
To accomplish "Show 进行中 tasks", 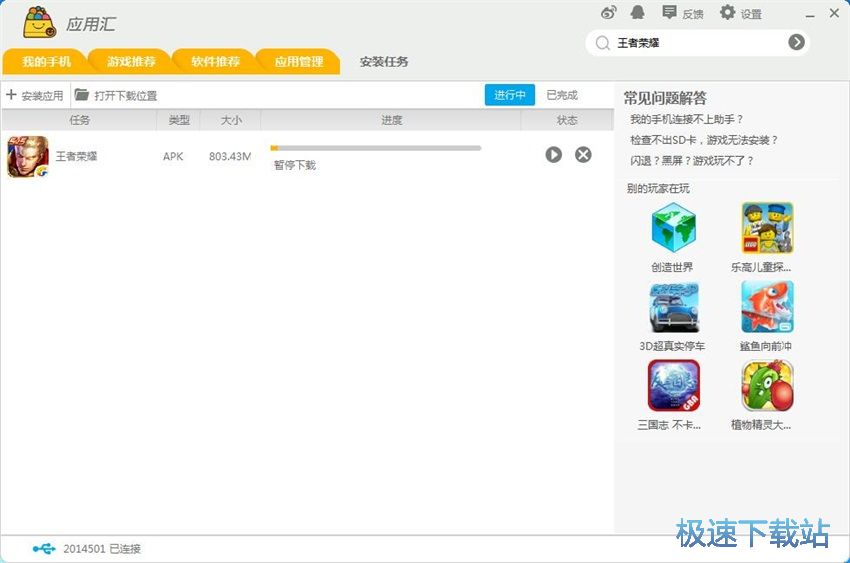I will click(510, 95).
